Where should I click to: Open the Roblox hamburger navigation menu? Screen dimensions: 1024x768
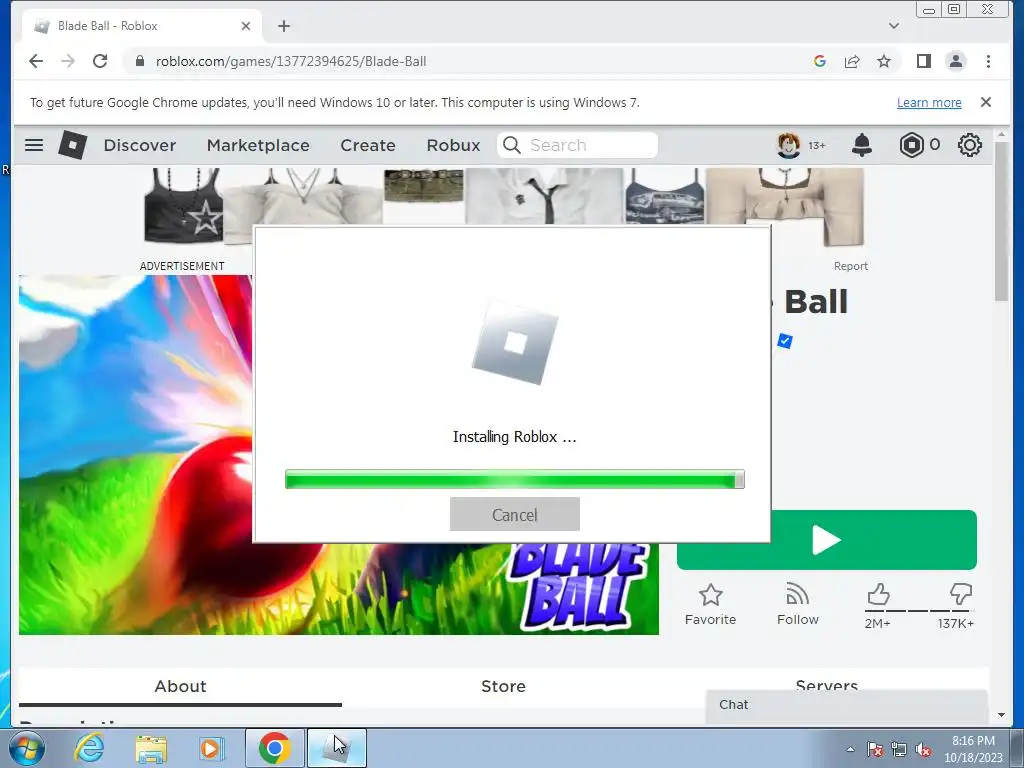[x=34, y=145]
